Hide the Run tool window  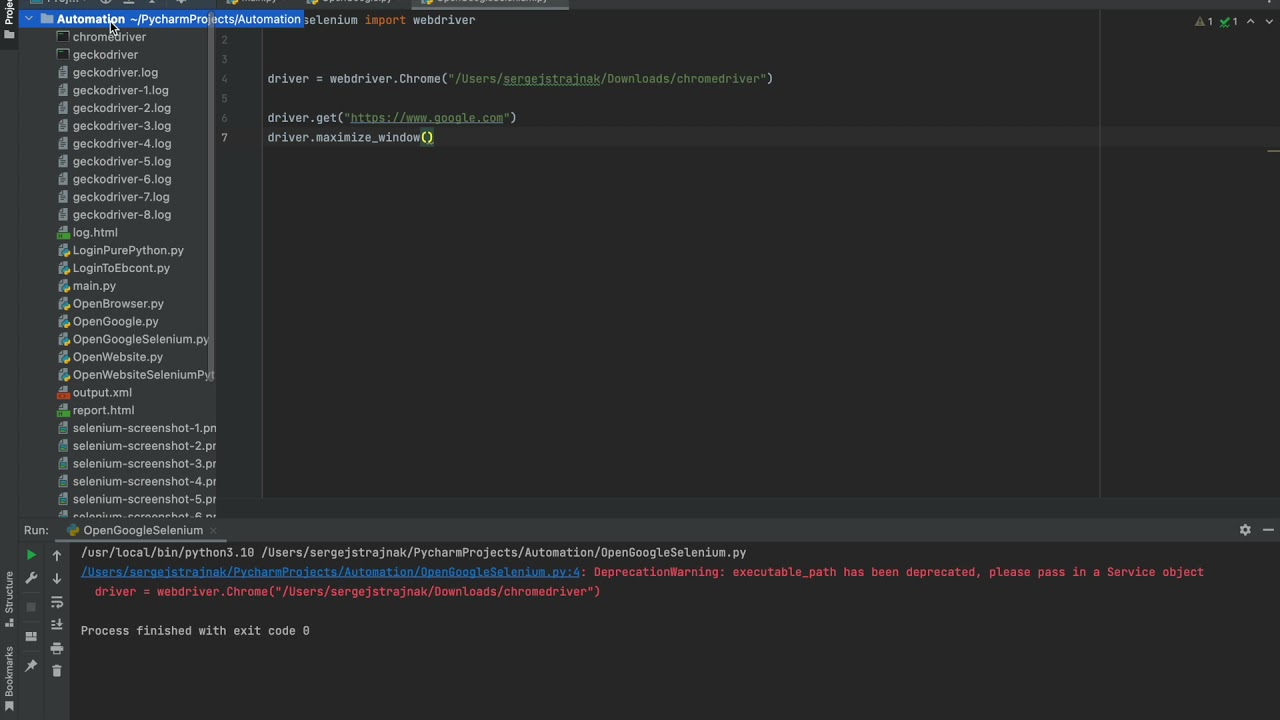1268,530
